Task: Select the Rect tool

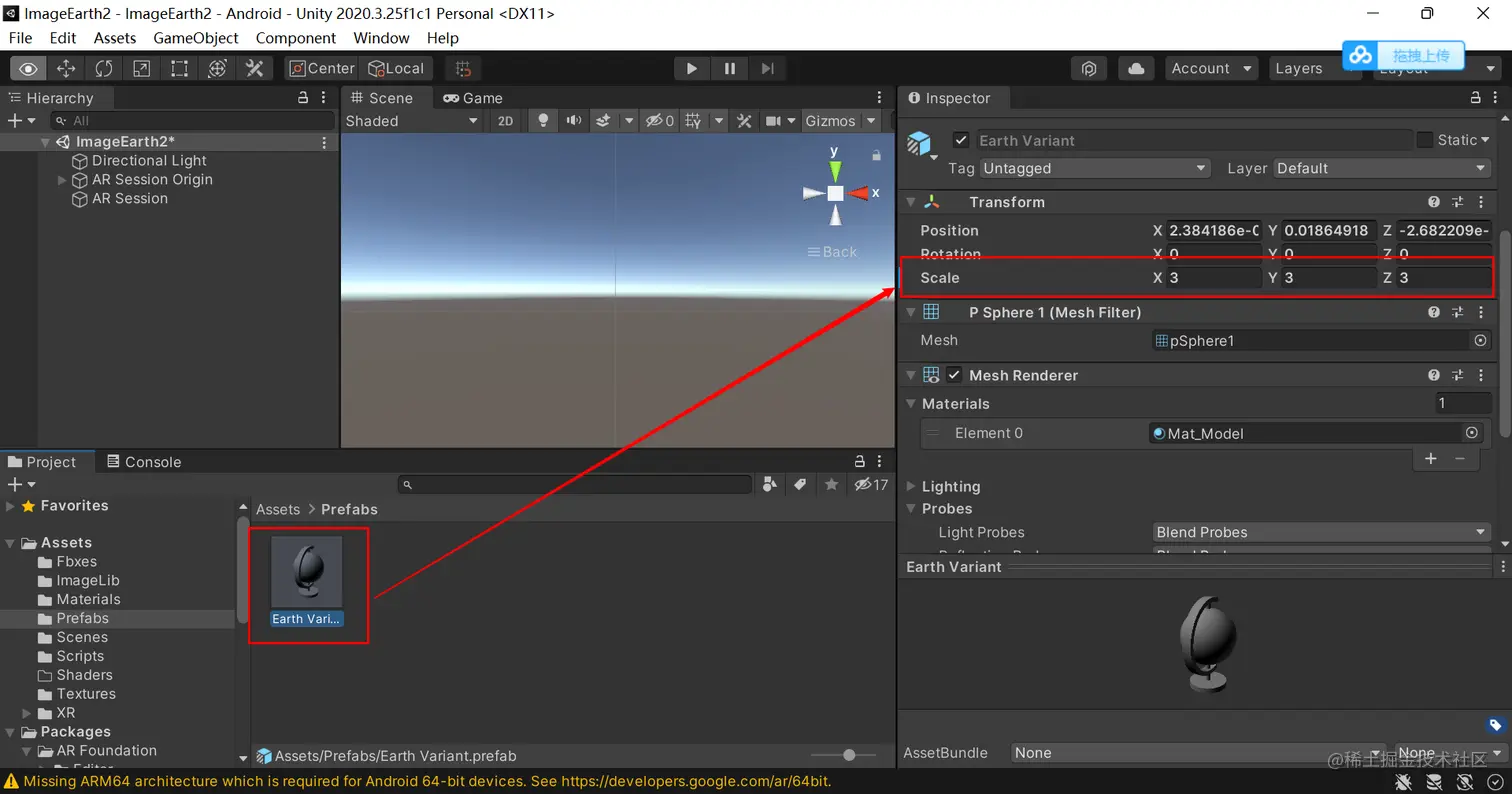Action: point(179,68)
